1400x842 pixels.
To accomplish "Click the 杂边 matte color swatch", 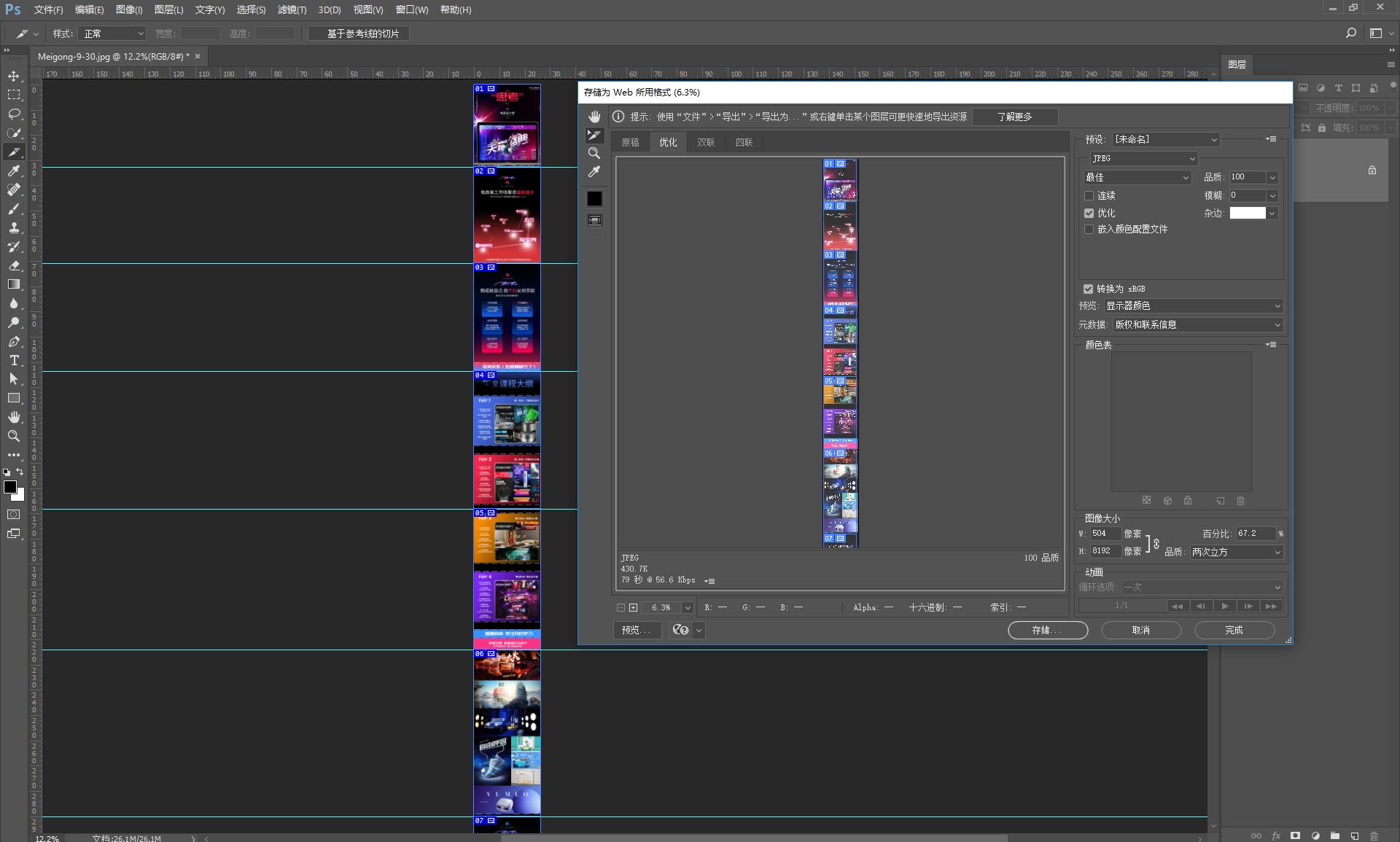I will click(1248, 213).
